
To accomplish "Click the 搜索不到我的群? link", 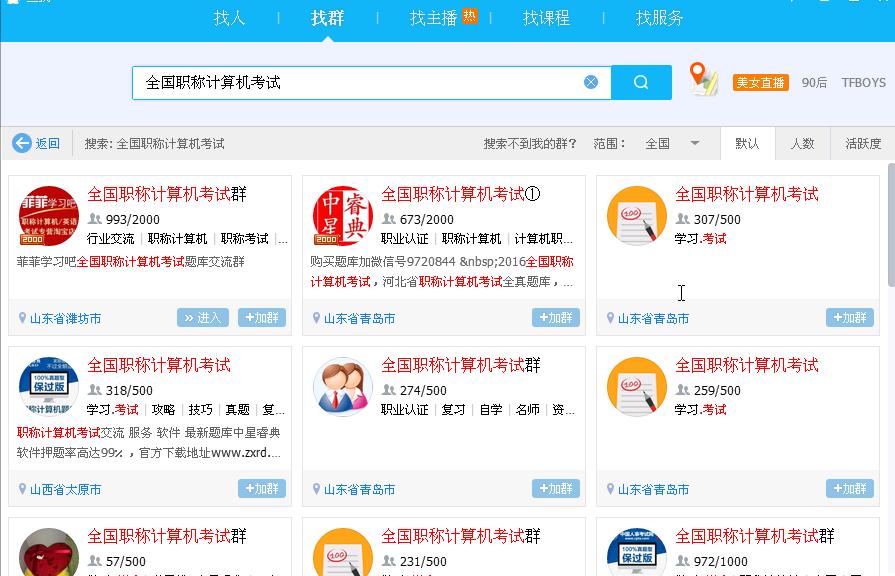I will pos(530,143).
